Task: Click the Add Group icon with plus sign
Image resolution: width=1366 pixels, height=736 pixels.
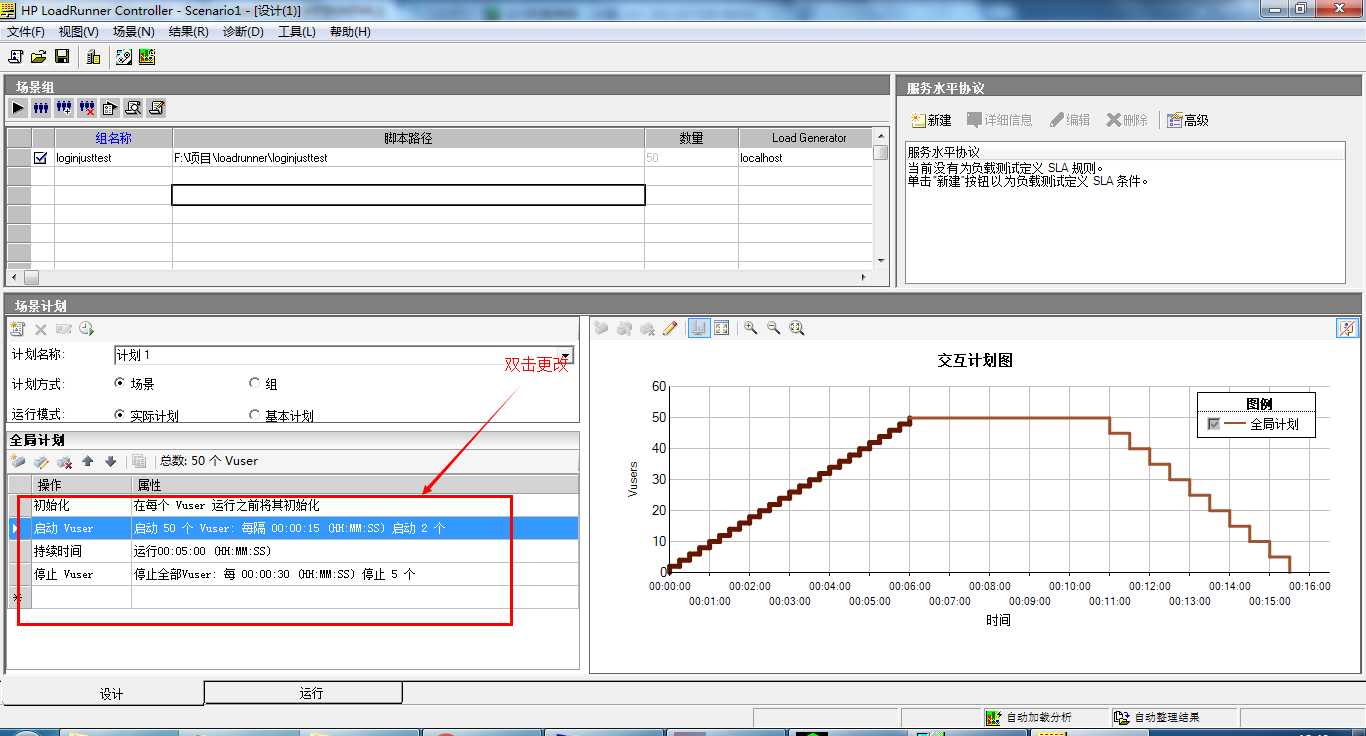Action: [x=64, y=107]
